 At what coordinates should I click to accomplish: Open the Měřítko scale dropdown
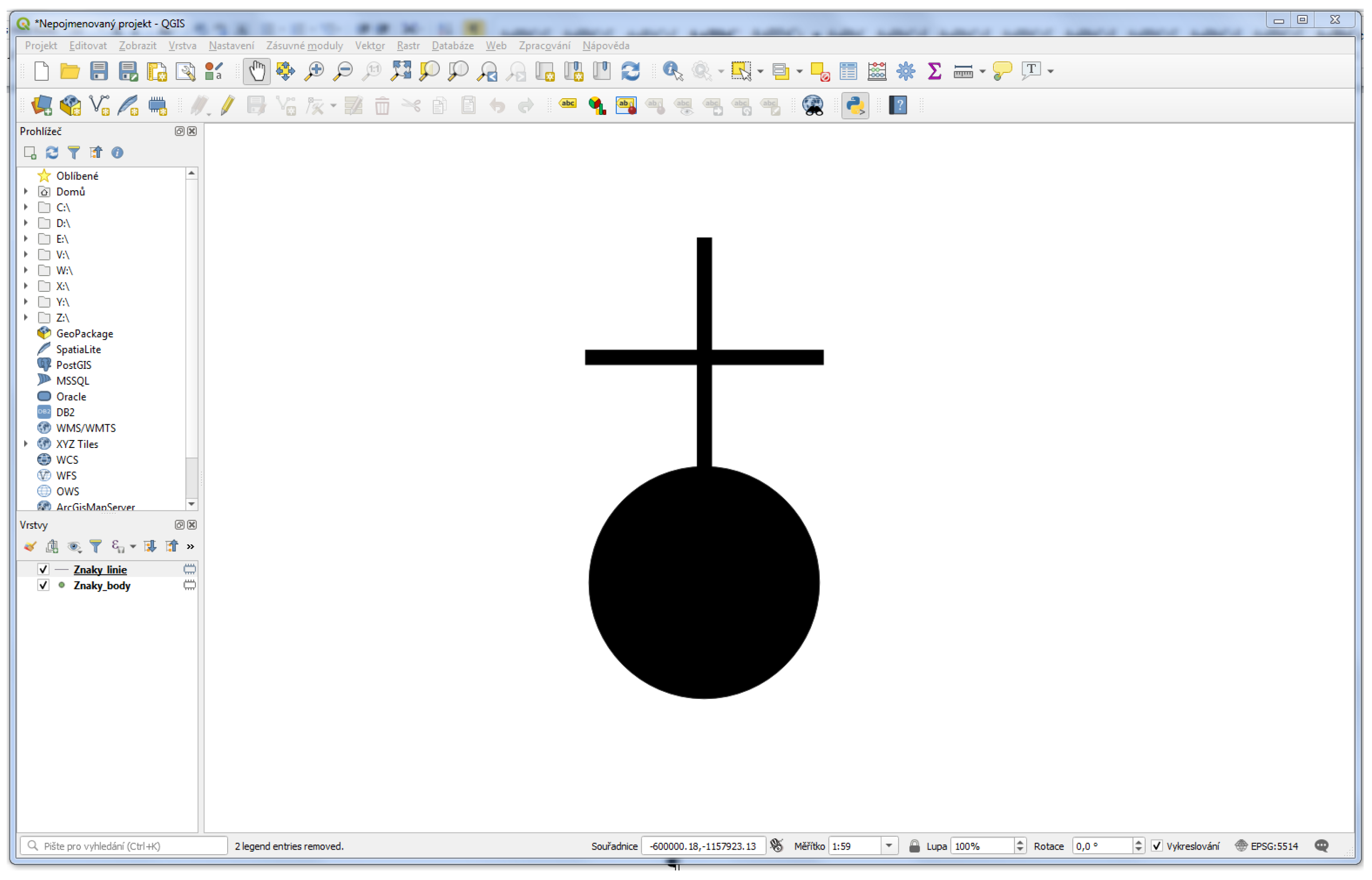pyautogui.click(x=889, y=846)
